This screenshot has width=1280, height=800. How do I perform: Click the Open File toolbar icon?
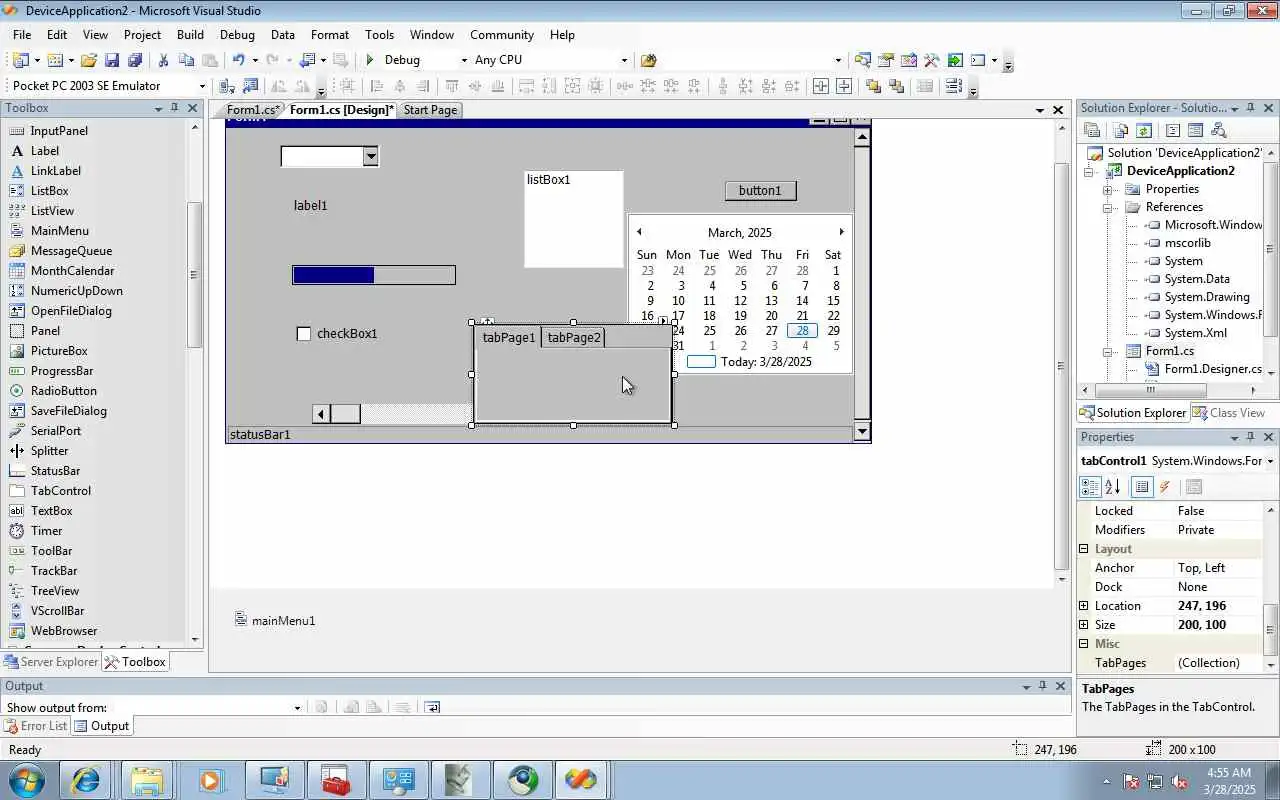click(x=89, y=60)
